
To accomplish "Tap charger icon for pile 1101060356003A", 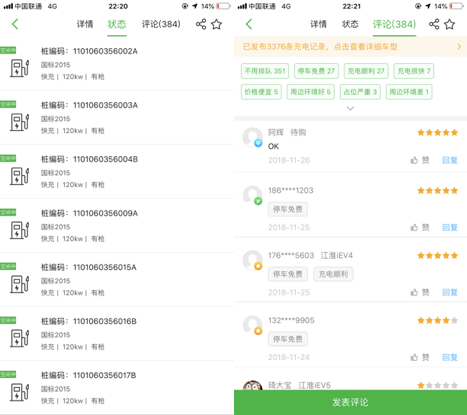I will point(20,122).
